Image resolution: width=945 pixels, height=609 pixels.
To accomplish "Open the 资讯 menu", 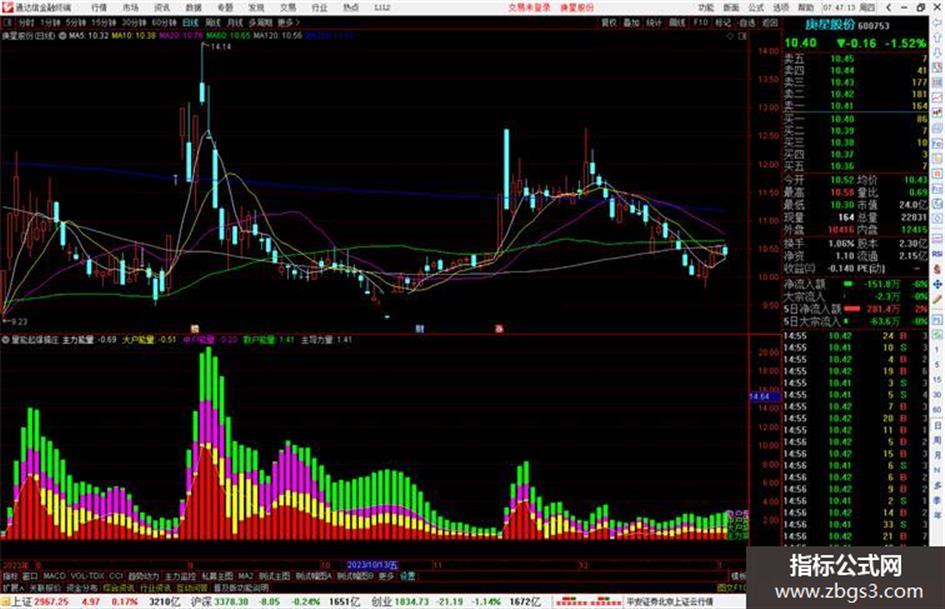I will pyautogui.click(x=162, y=8).
